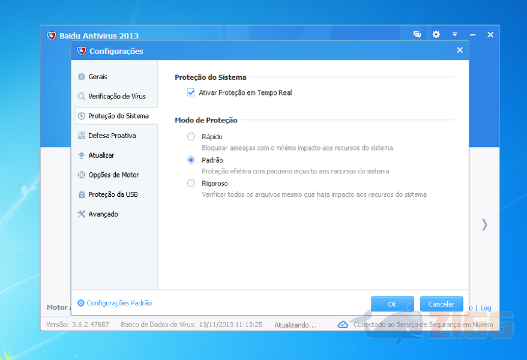Click the Baidu Antivirus shield logo

(x=51, y=36)
